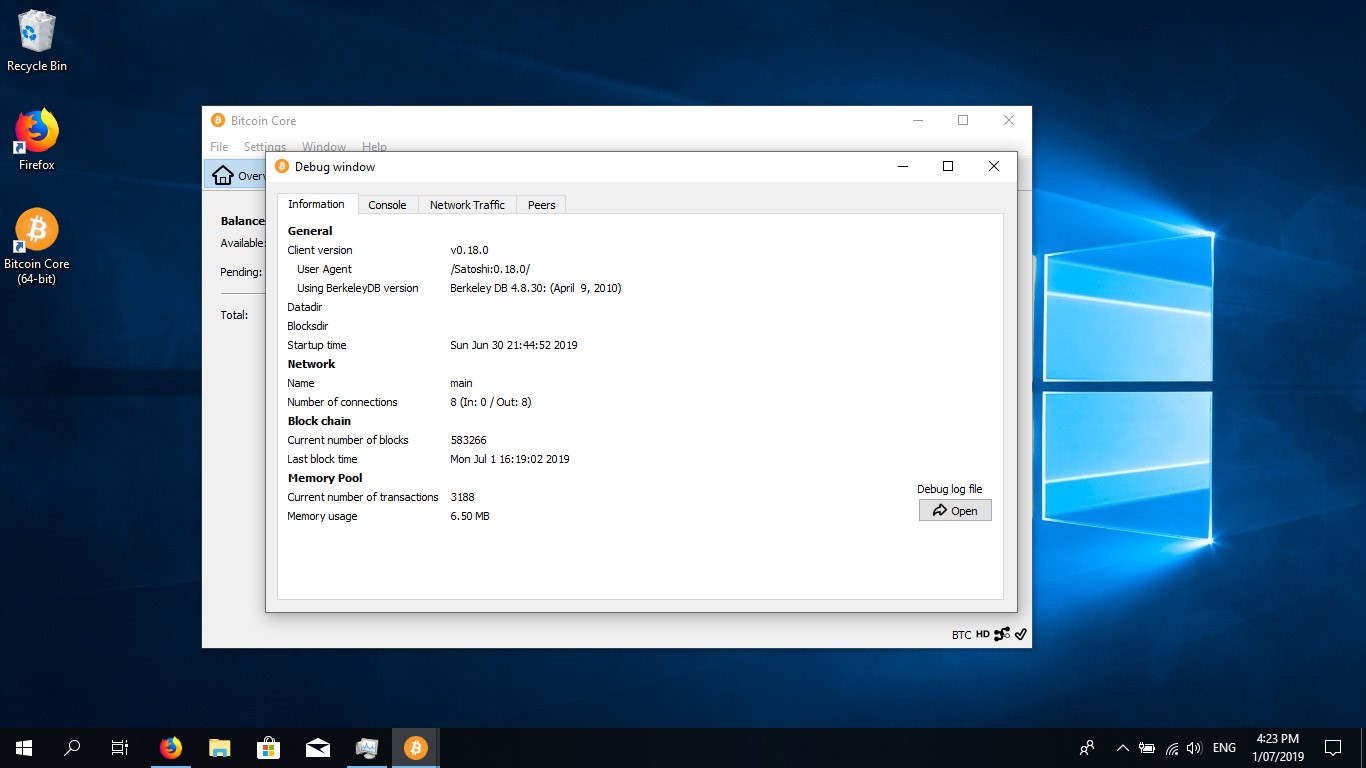Open the Recycle Bin
The width and height of the screenshot is (1366, 768).
36,32
